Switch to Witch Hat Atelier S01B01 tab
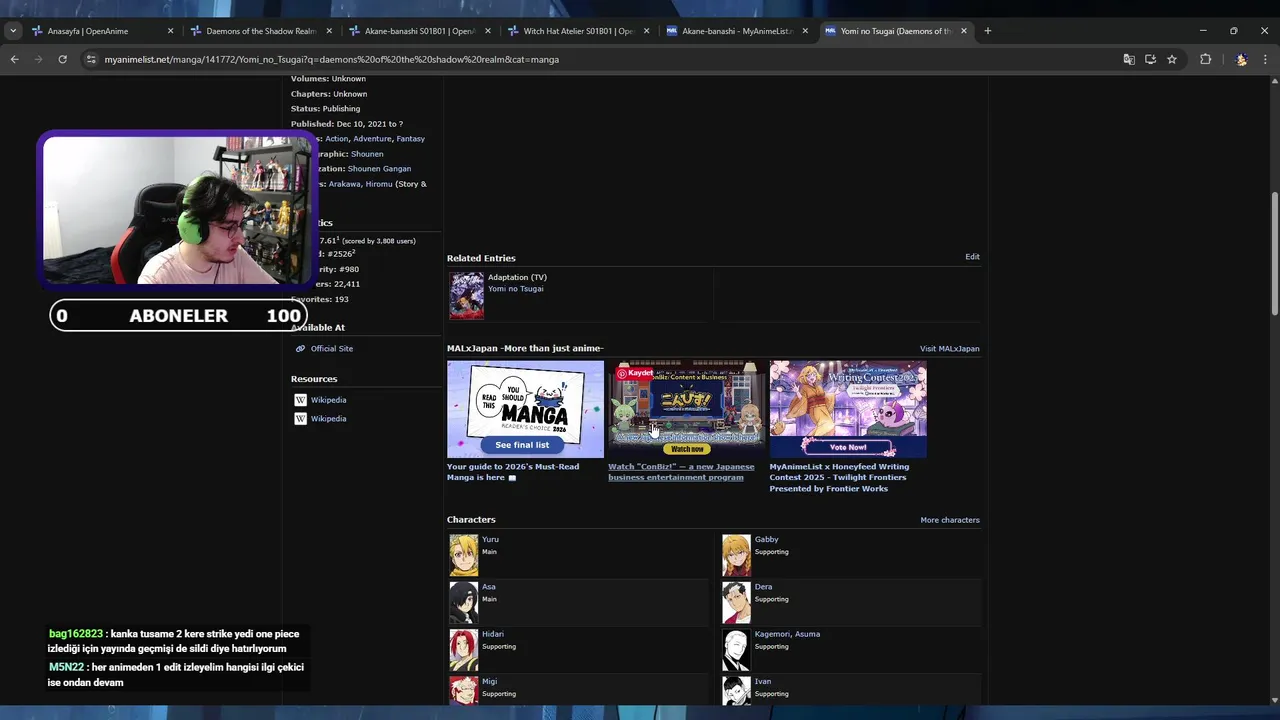1280x720 pixels. 578,31
